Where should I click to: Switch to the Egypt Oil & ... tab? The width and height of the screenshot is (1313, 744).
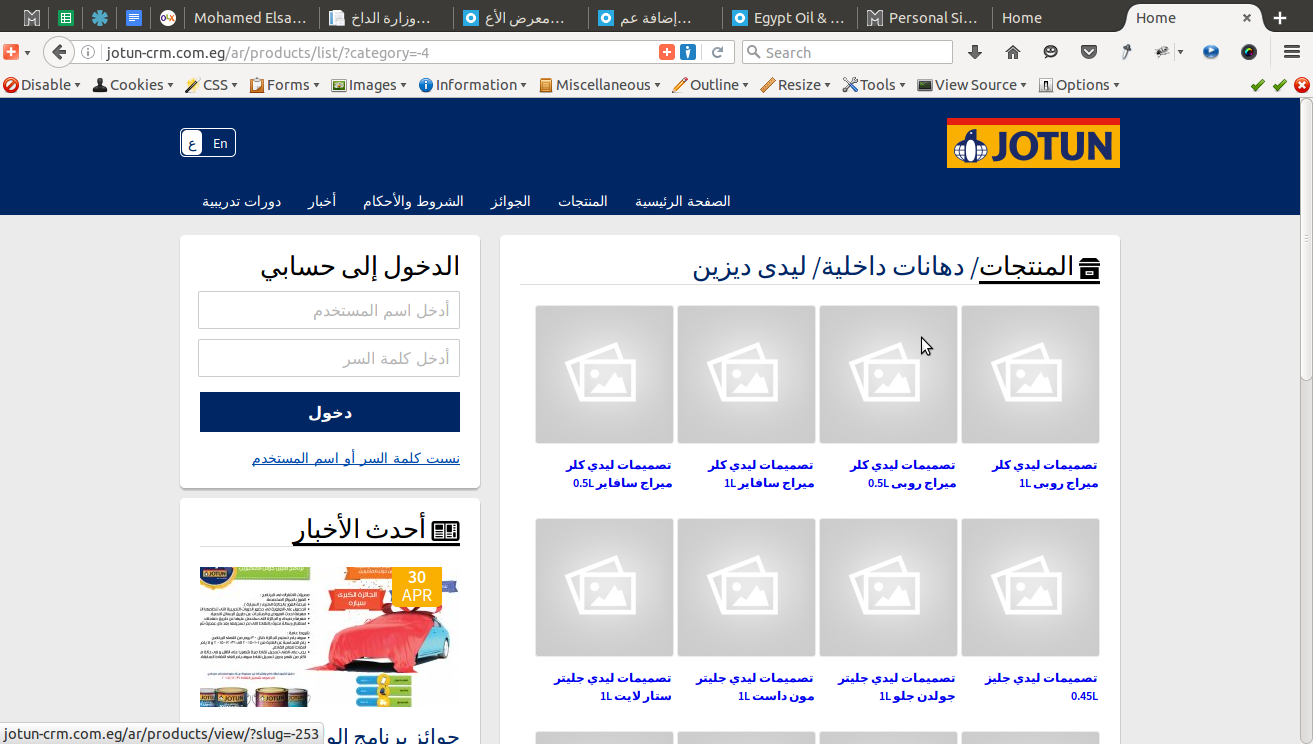[790, 18]
